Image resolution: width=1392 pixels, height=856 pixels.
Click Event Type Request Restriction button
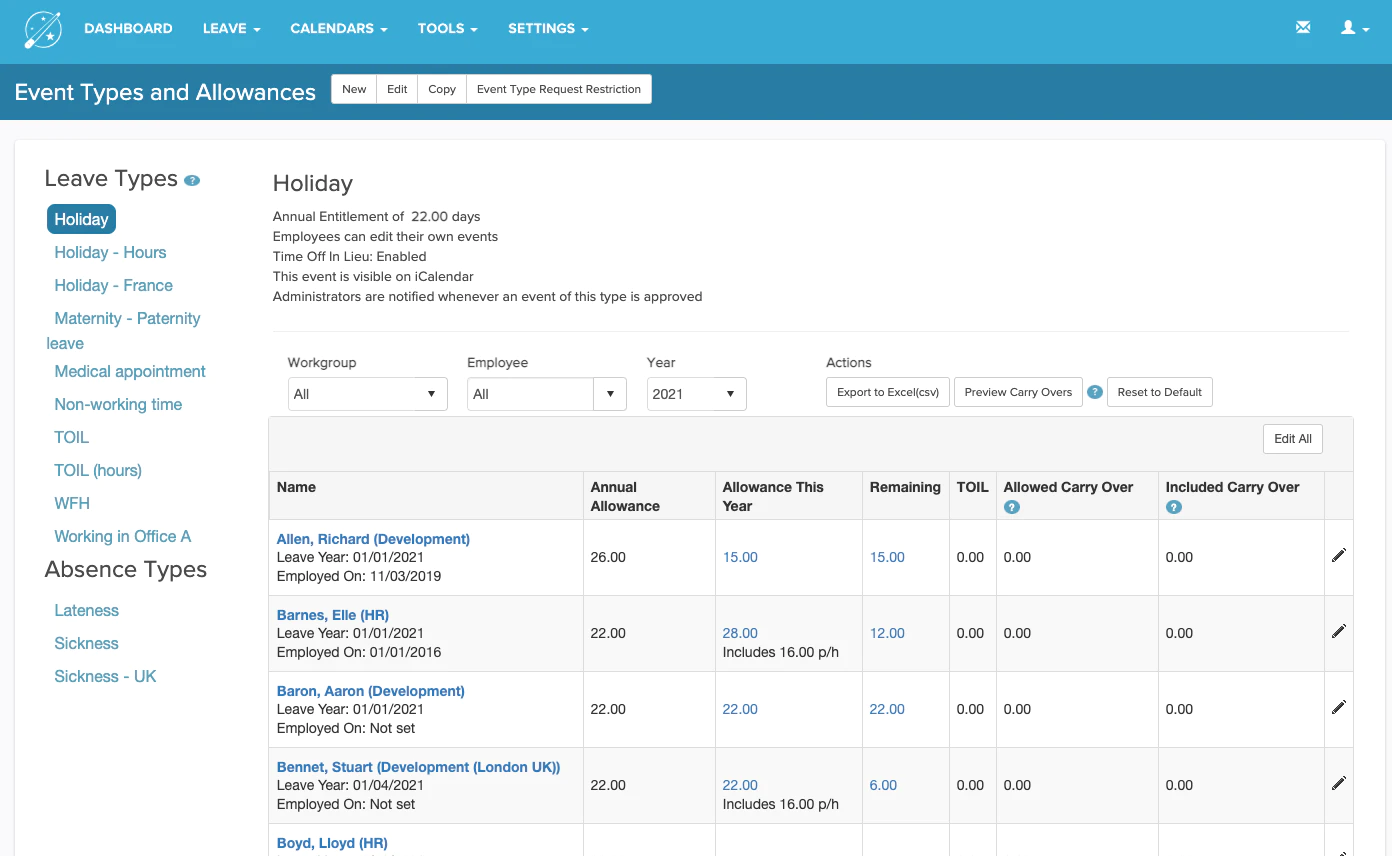[559, 89]
